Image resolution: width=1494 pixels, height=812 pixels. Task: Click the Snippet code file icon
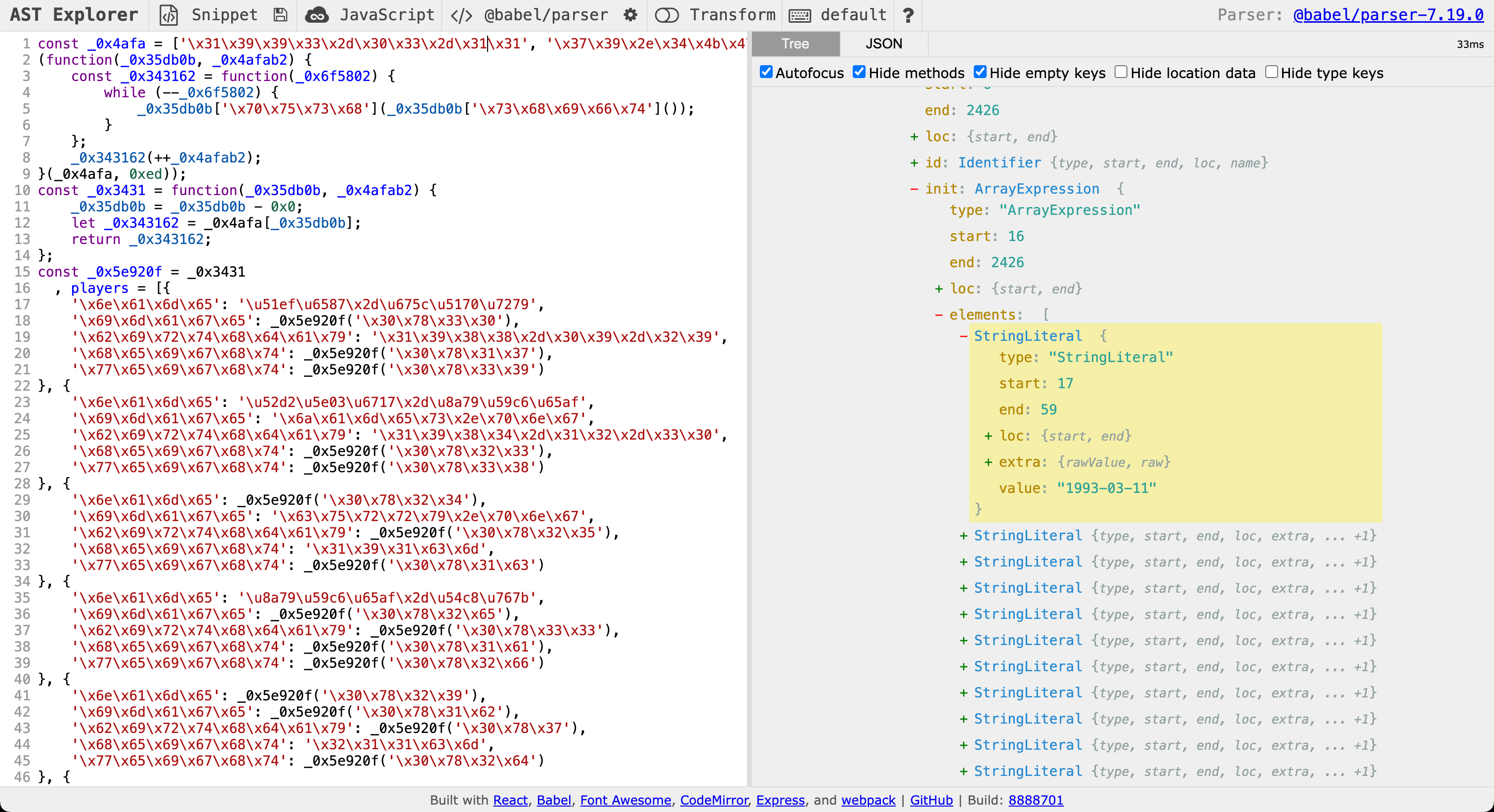pos(168,15)
